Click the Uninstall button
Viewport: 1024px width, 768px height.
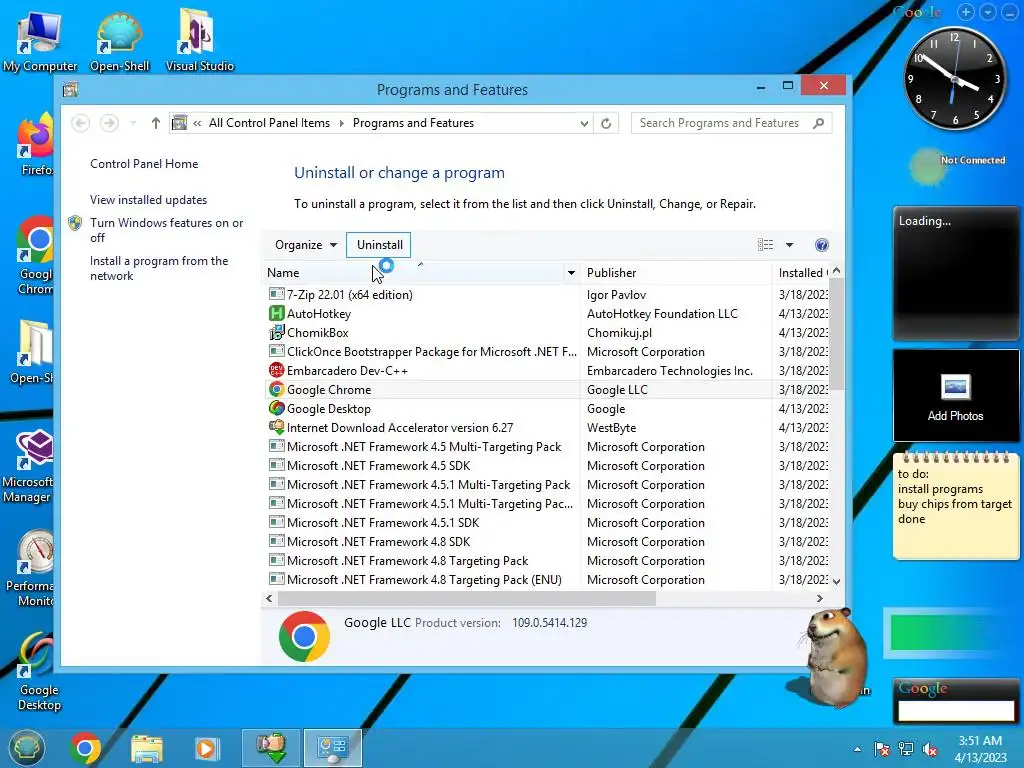click(x=379, y=245)
